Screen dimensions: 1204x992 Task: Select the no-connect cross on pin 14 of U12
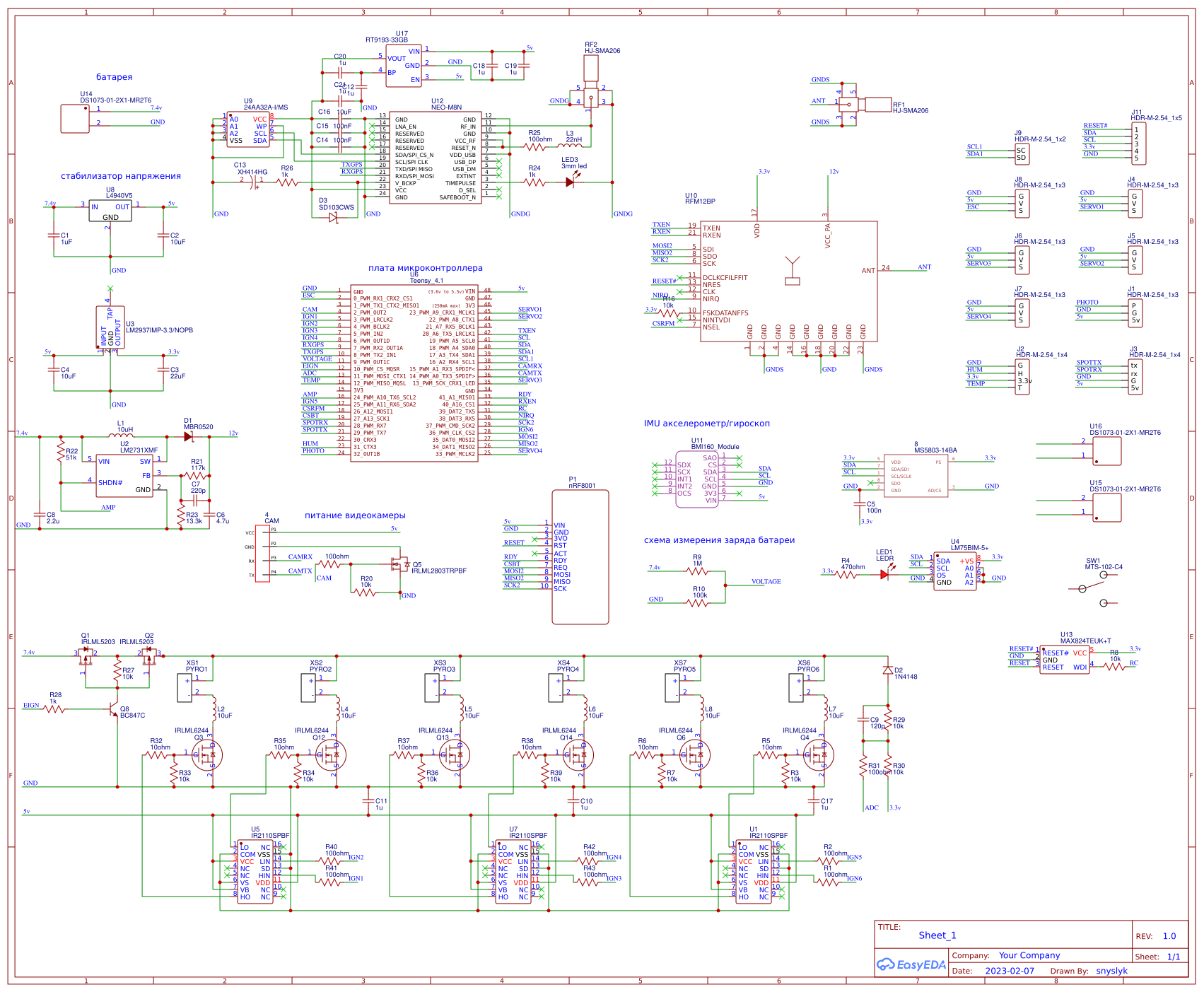coord(373,124)
